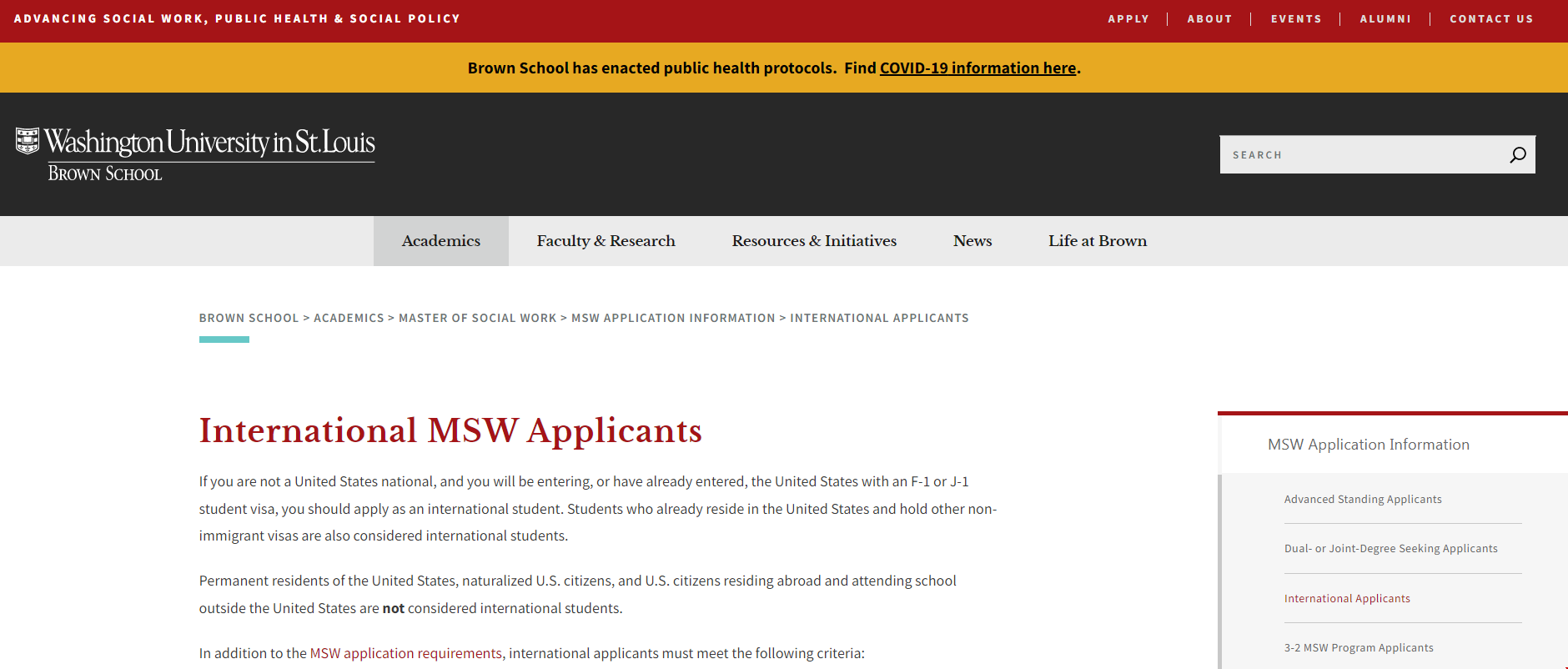1568x669 pixels.
Task: Select International Applicants sidebar link
Action: point(1347,599)
